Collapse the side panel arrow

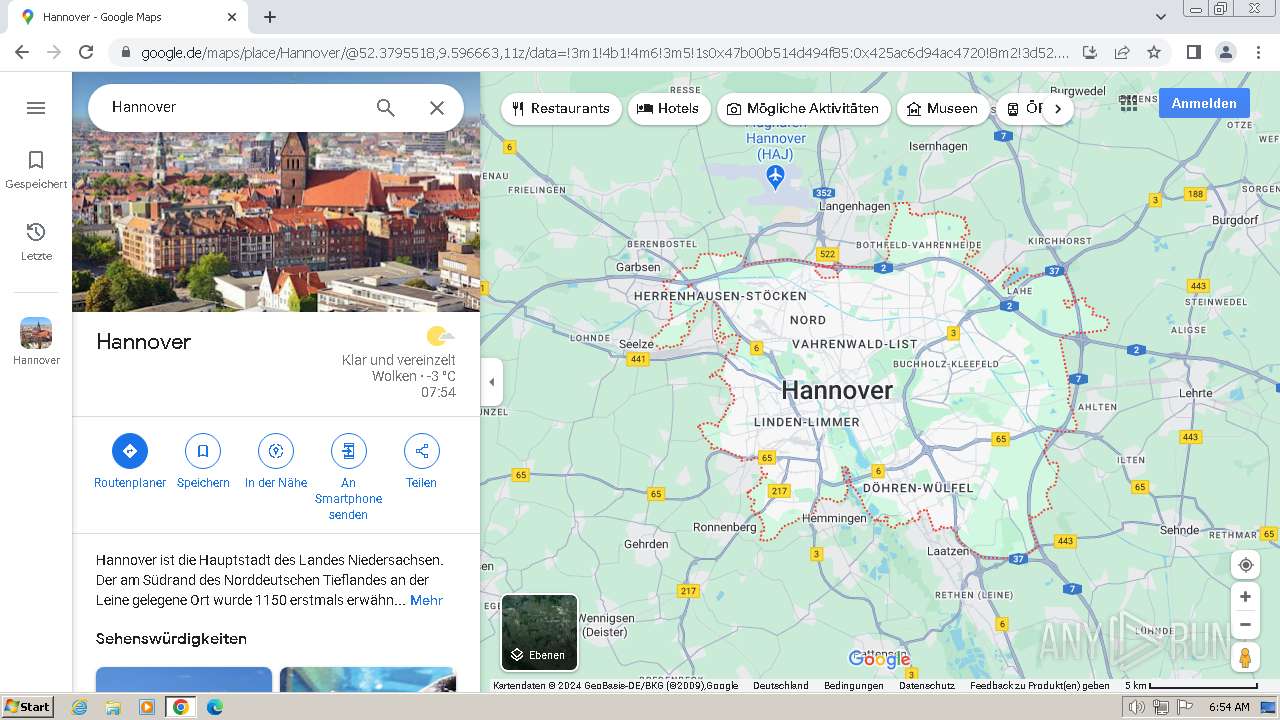click(x=491, y=382)
